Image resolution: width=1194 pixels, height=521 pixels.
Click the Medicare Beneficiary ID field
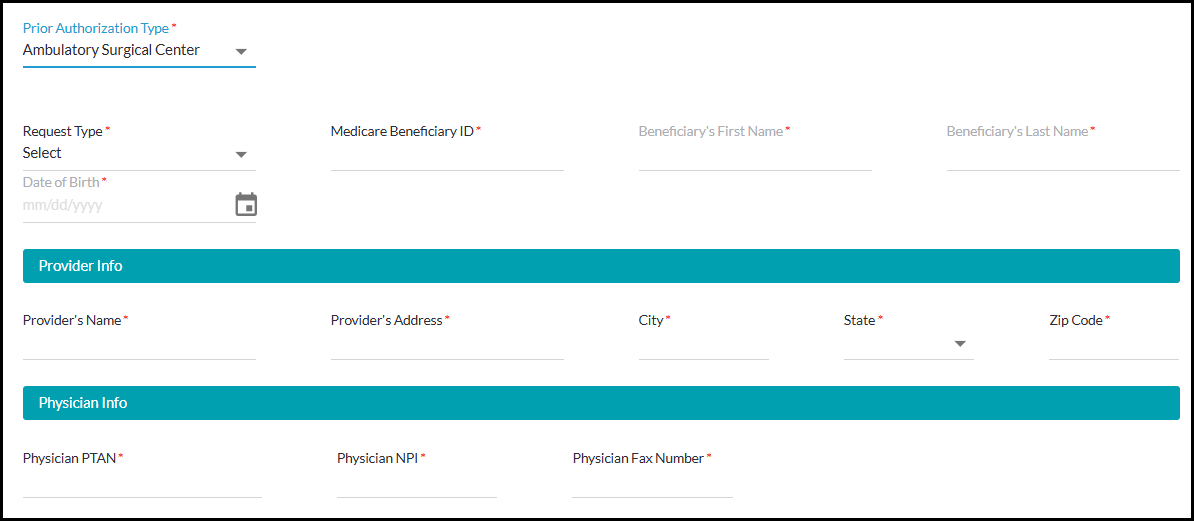446,156
